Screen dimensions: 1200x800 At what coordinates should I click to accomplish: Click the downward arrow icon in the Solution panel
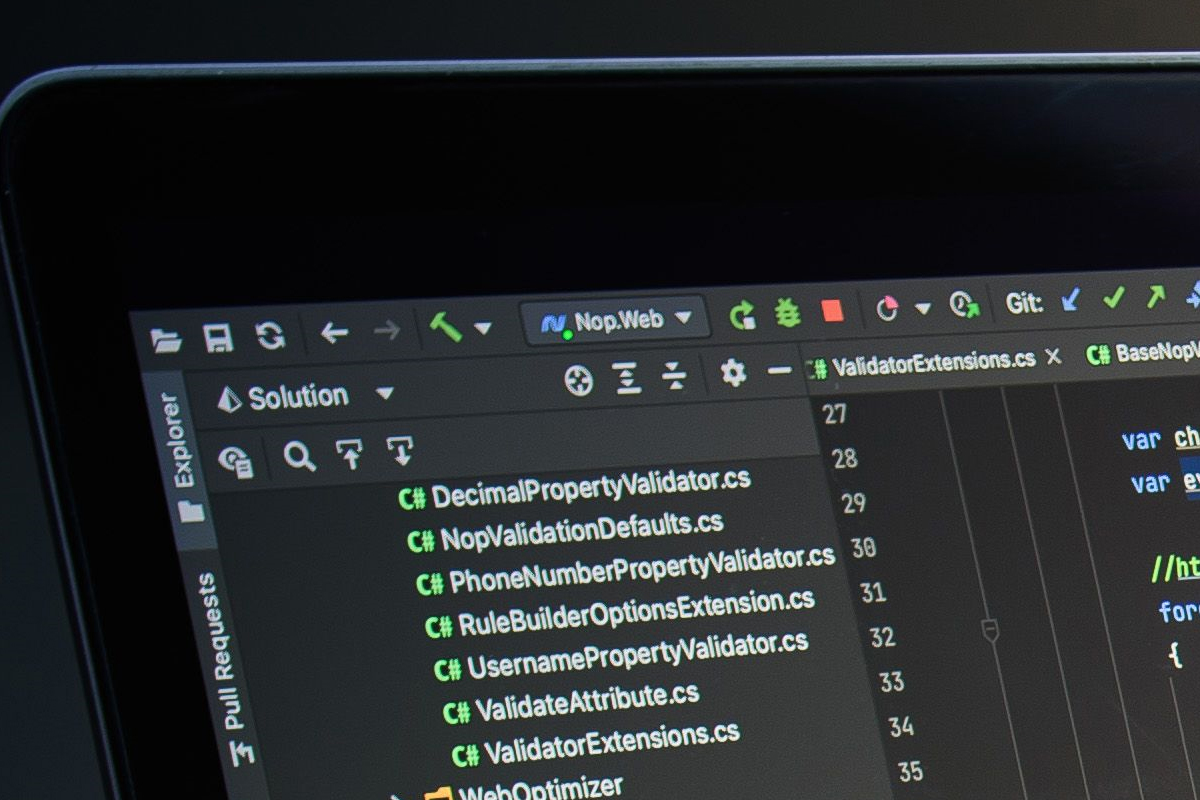click(401, 452)
